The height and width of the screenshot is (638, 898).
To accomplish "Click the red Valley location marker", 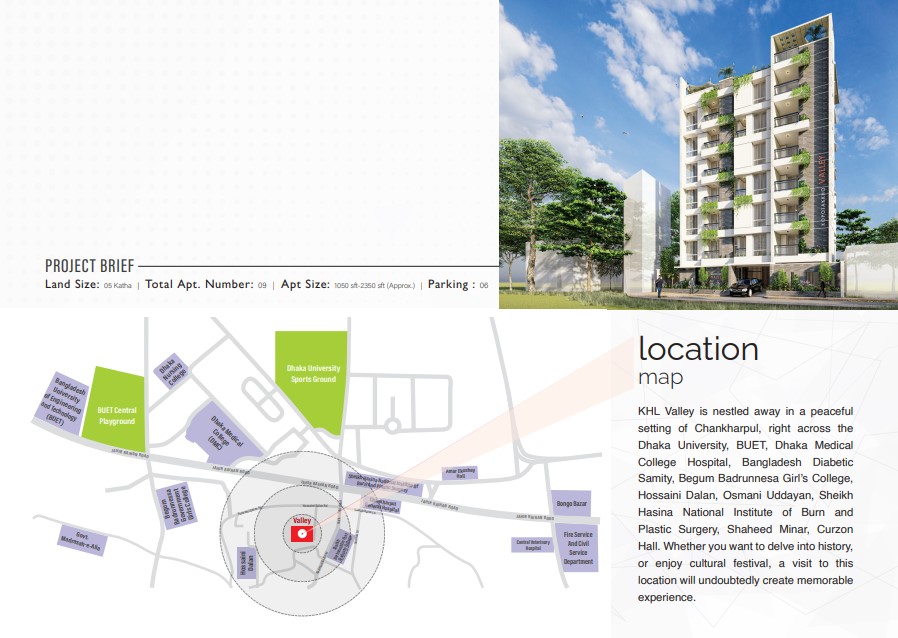I will point(302,534).
